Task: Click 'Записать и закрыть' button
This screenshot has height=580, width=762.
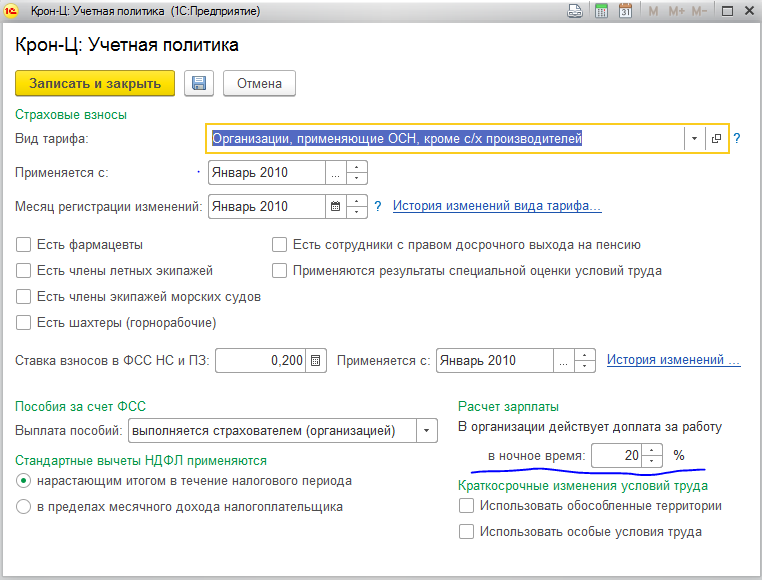Action: 95,83
